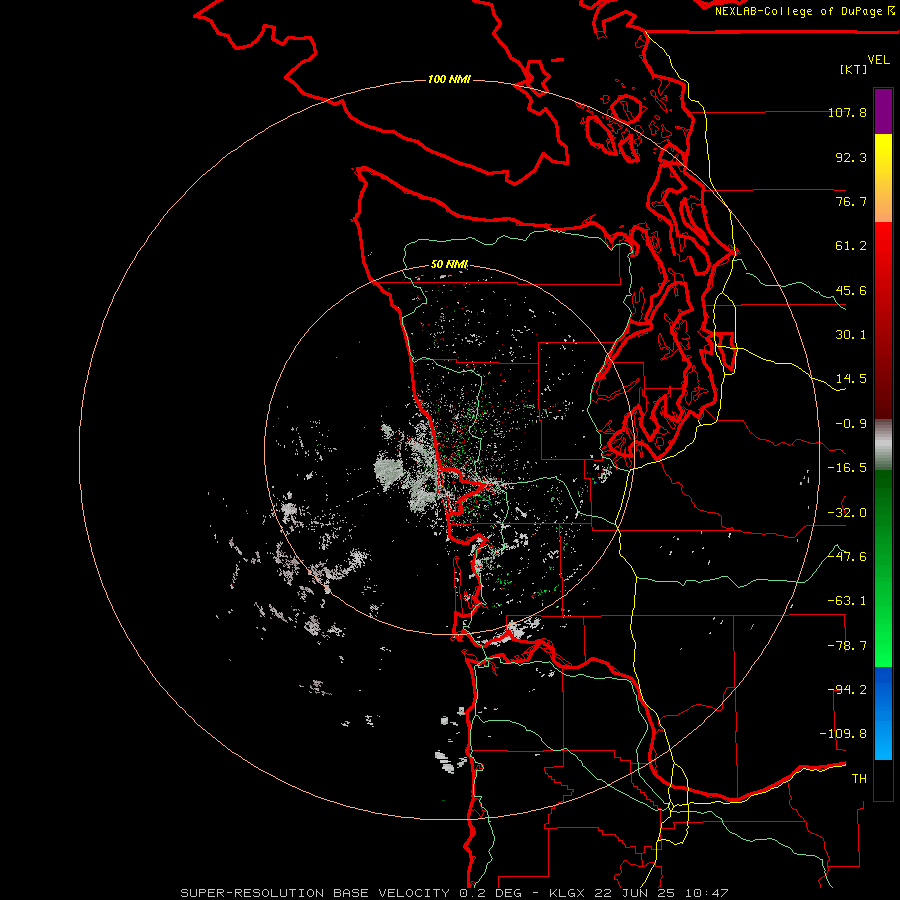The height and width of the screenshot is (900, 900).
Task: Pick the gray near-zero segment of color bar
Action: (883, 445)
